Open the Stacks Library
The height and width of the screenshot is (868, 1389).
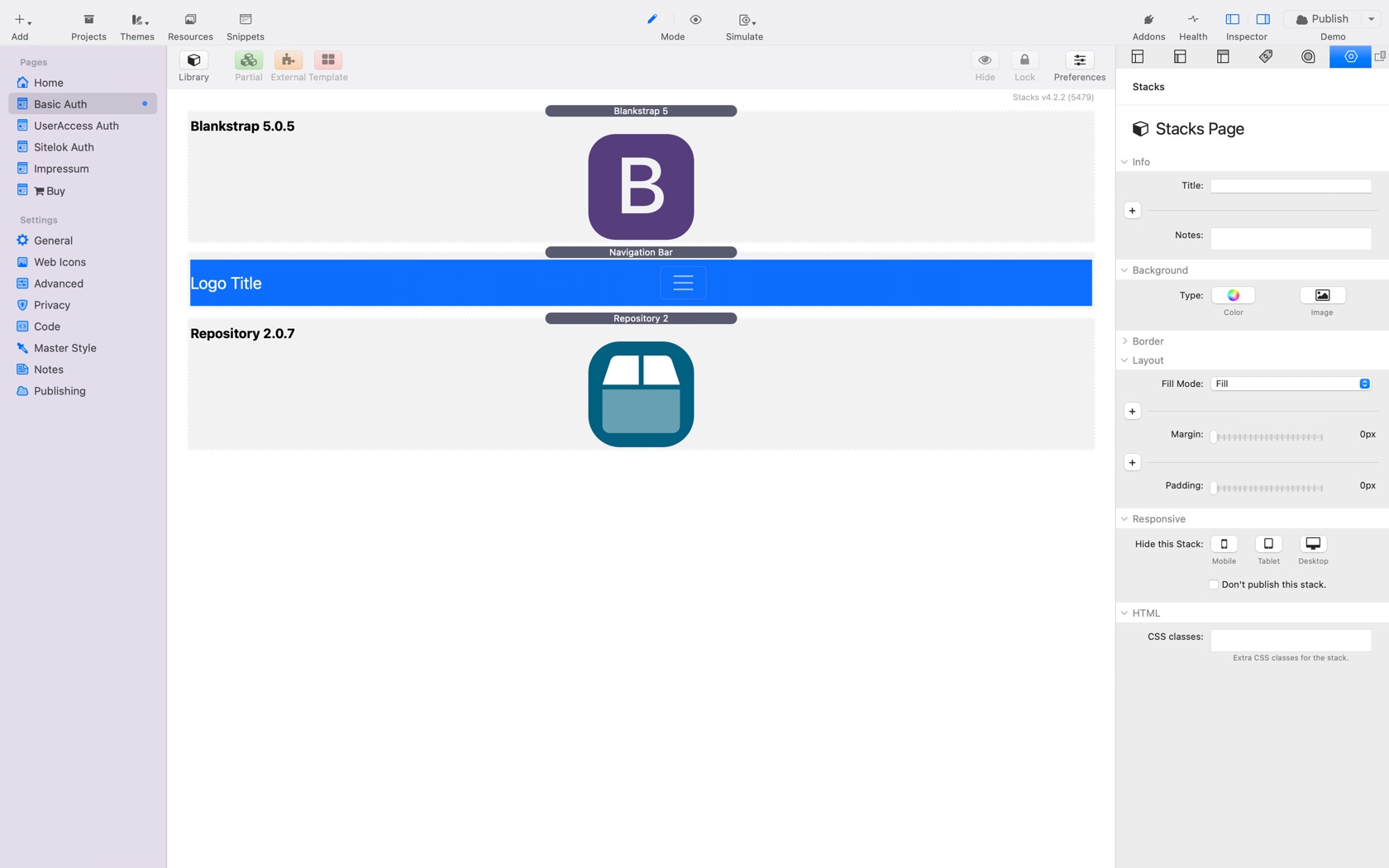(x=193, y=60)
